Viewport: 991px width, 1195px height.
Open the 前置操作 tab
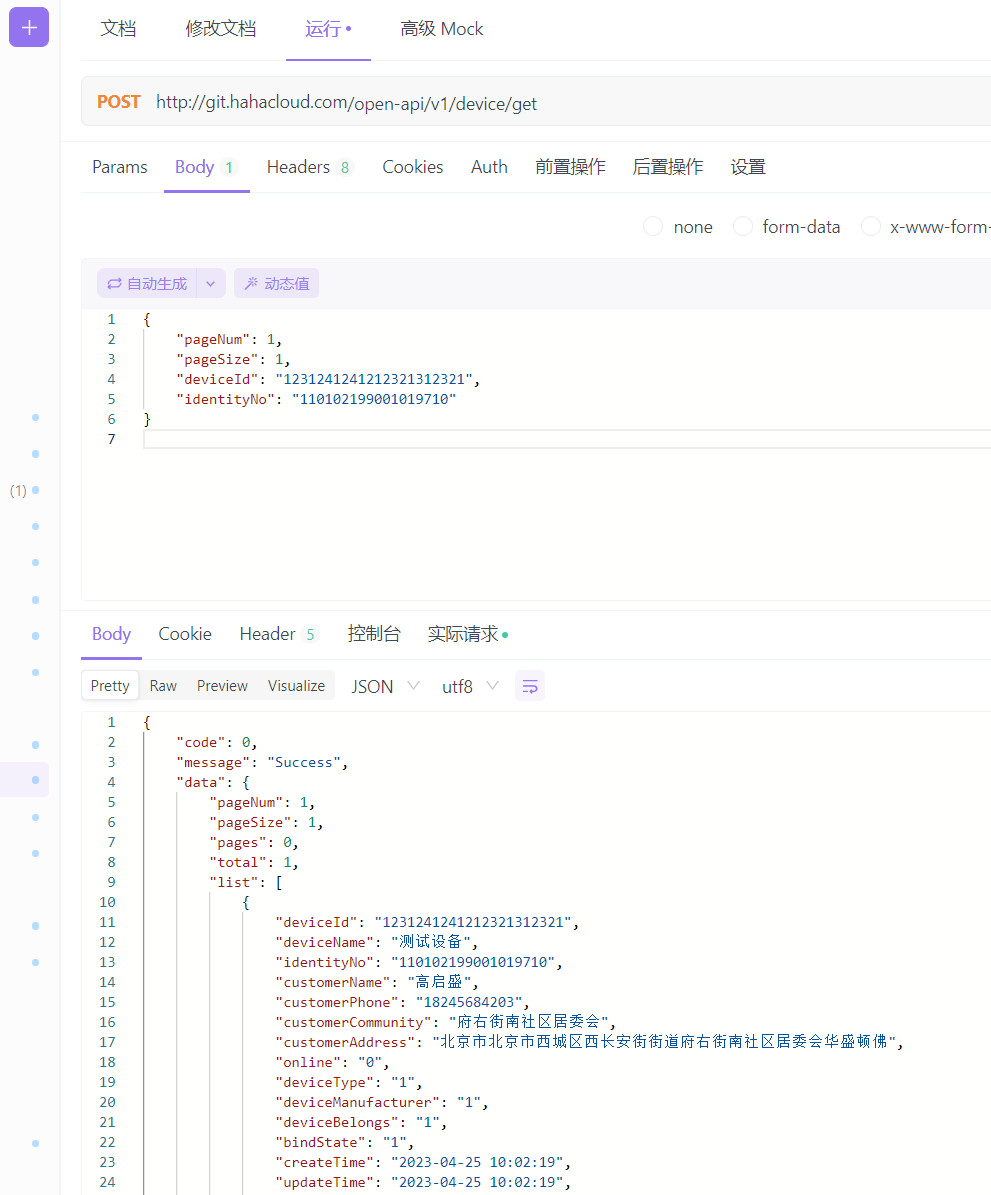click(x=570, y=167)
